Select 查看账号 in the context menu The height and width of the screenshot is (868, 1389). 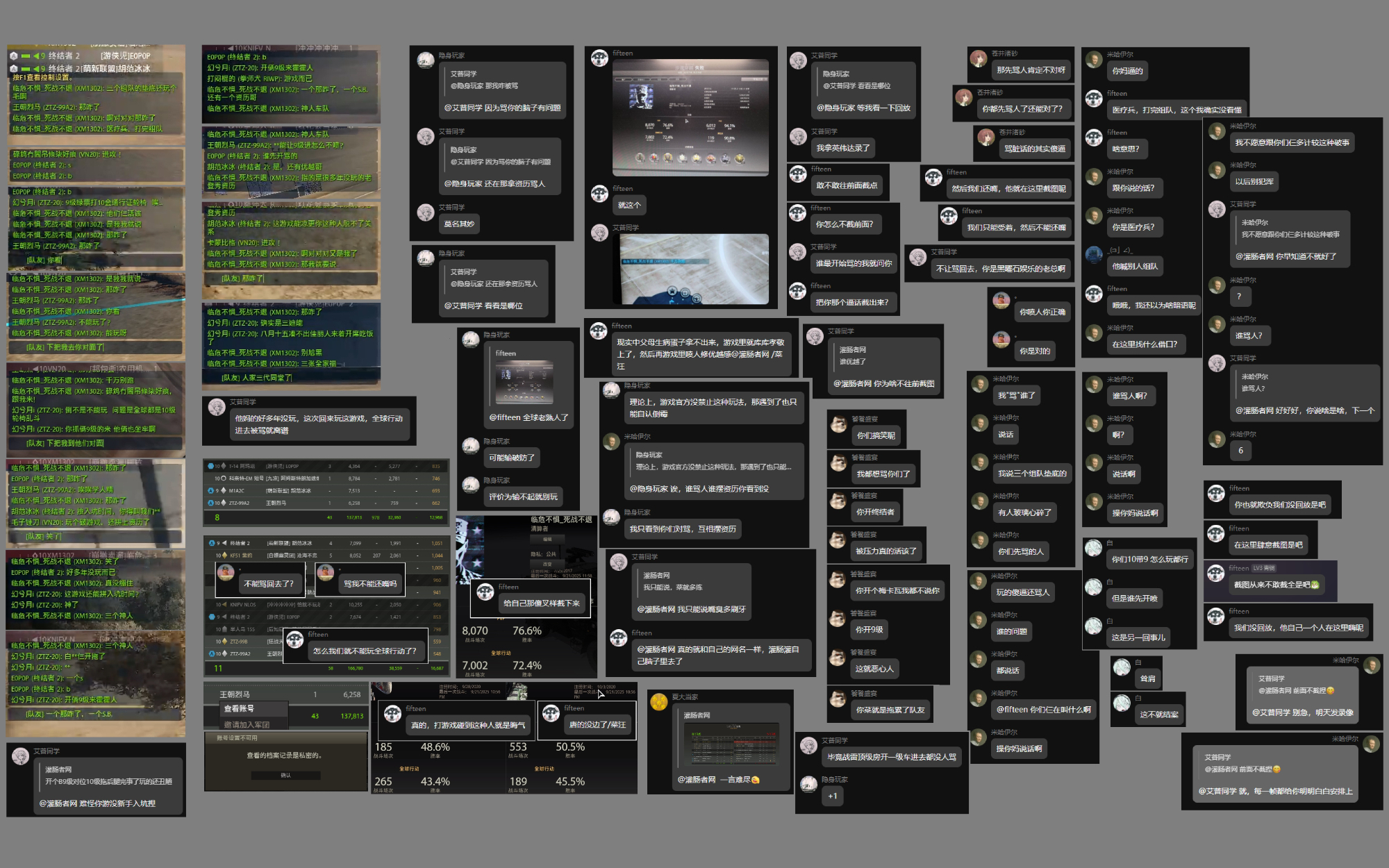coord(239,709)
